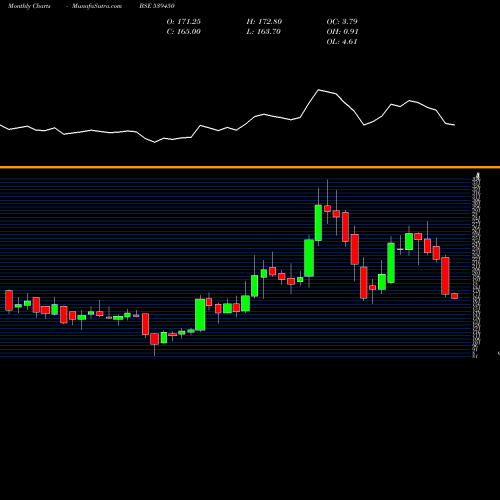This screenshot has height=500, width=500.
Task: Select the 'Monthly Charts' title text
Action: tap(29, 6)
